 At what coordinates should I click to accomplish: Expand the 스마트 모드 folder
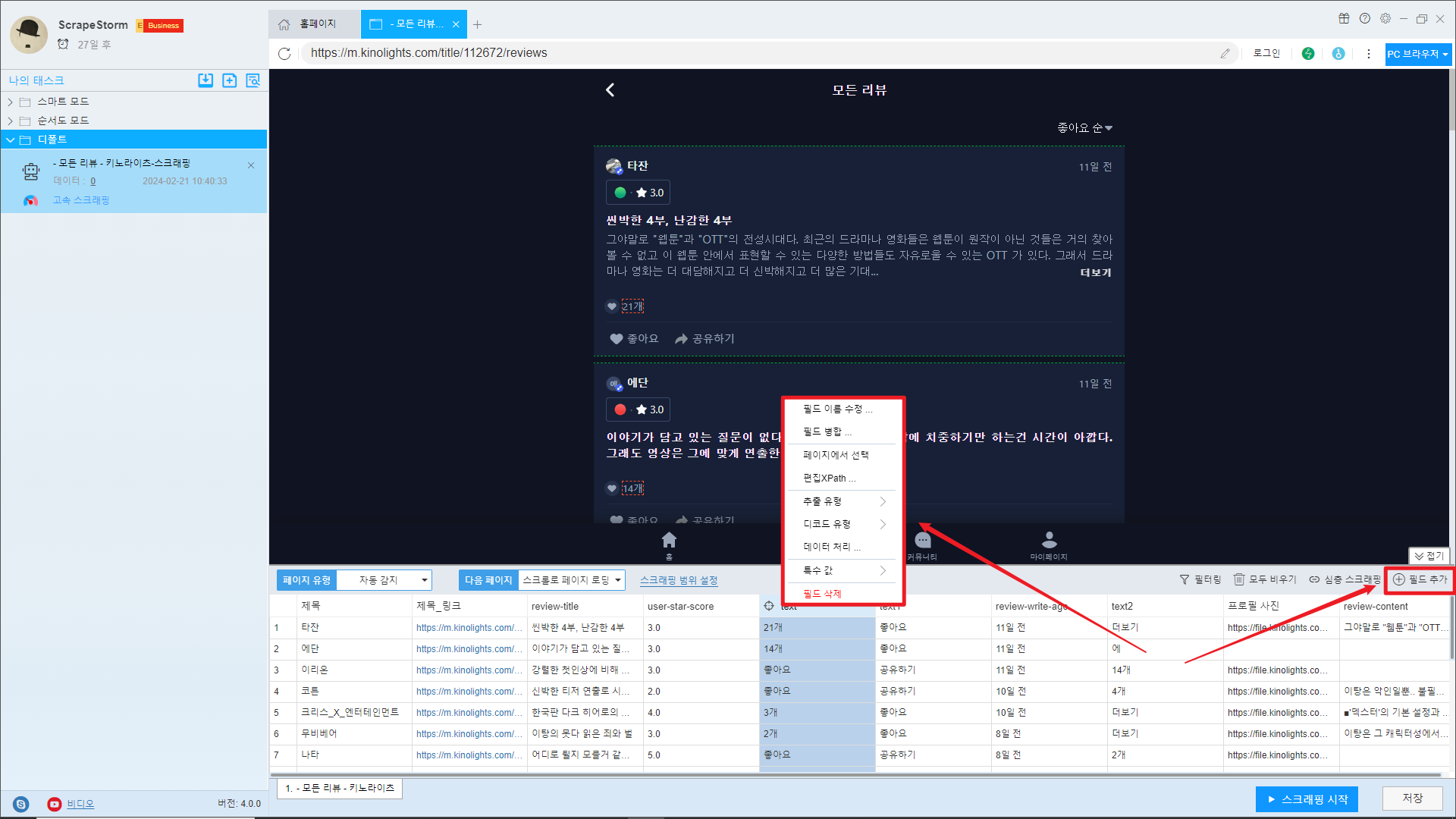pos(11,102)
